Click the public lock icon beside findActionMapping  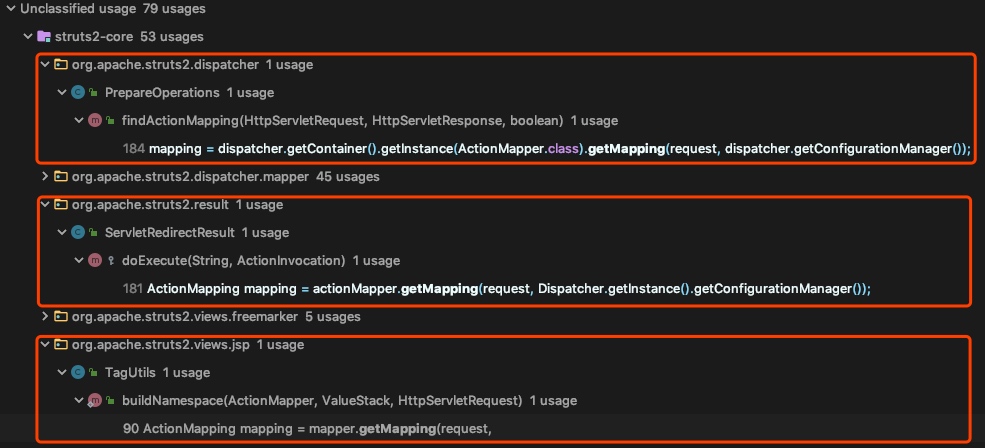110,120
